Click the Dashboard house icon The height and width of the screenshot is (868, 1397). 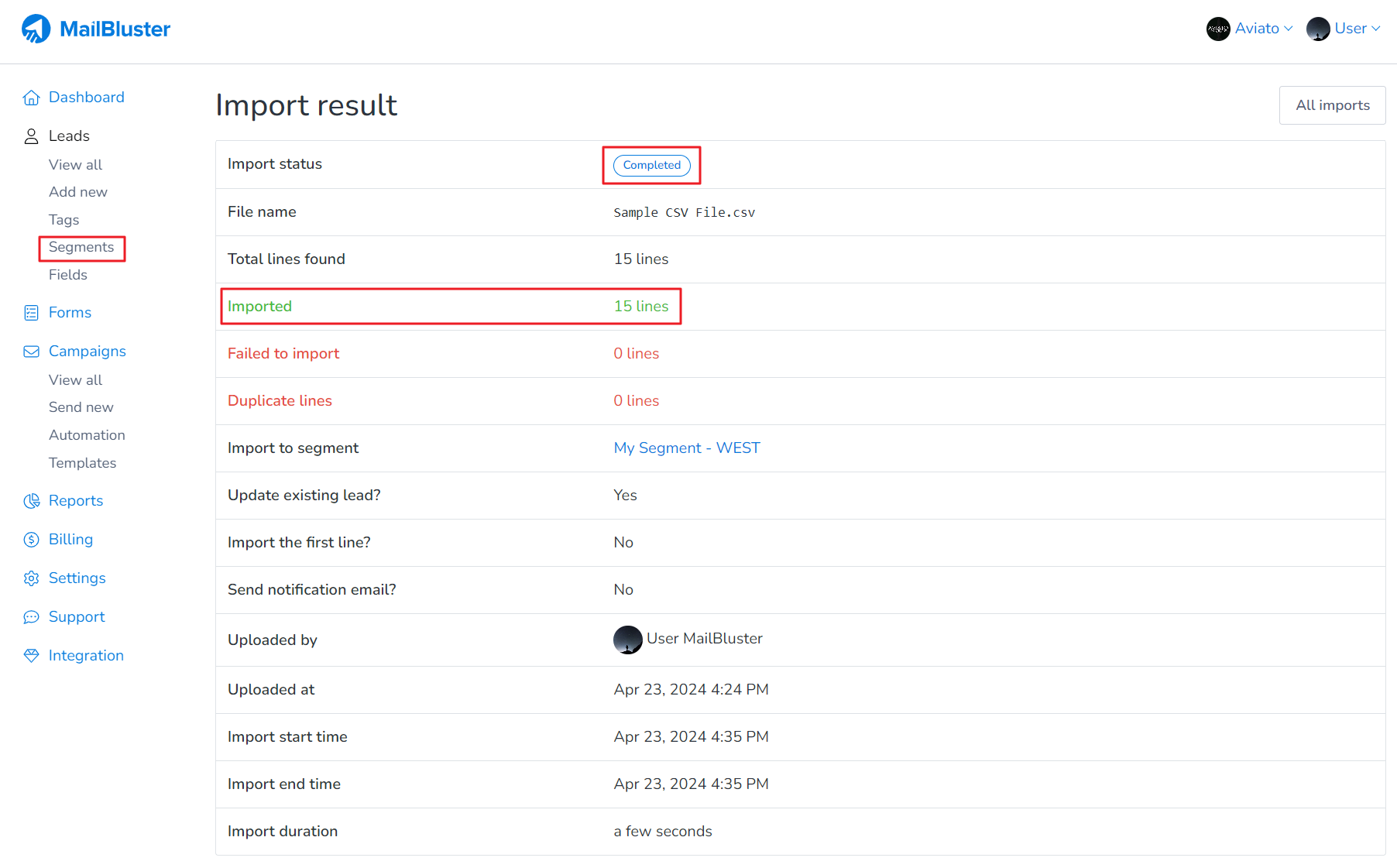click(31, 98)
